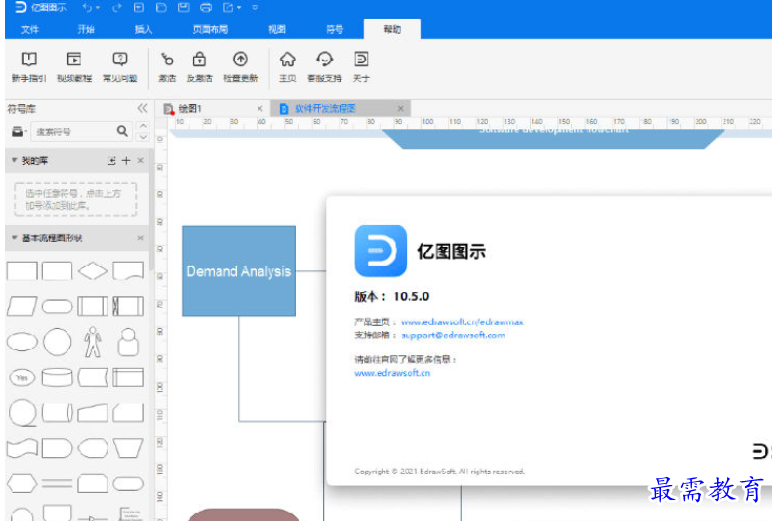This screenshot has width=772, height=521.
Task: Select the user bust silhouette shape
Action: (x=128, y=342)
